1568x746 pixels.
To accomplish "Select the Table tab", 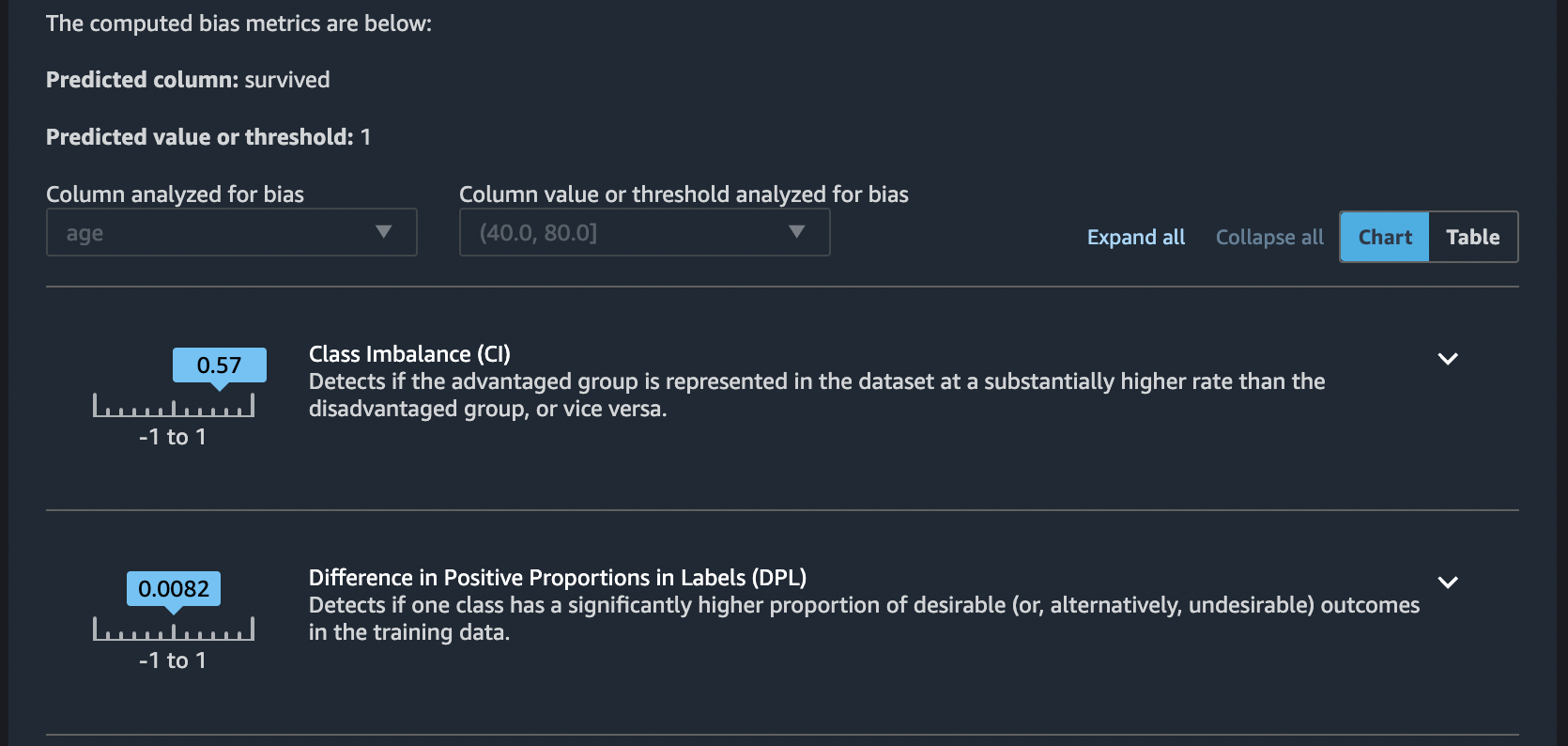I will pyautogui.click(x=1472, y=237).
